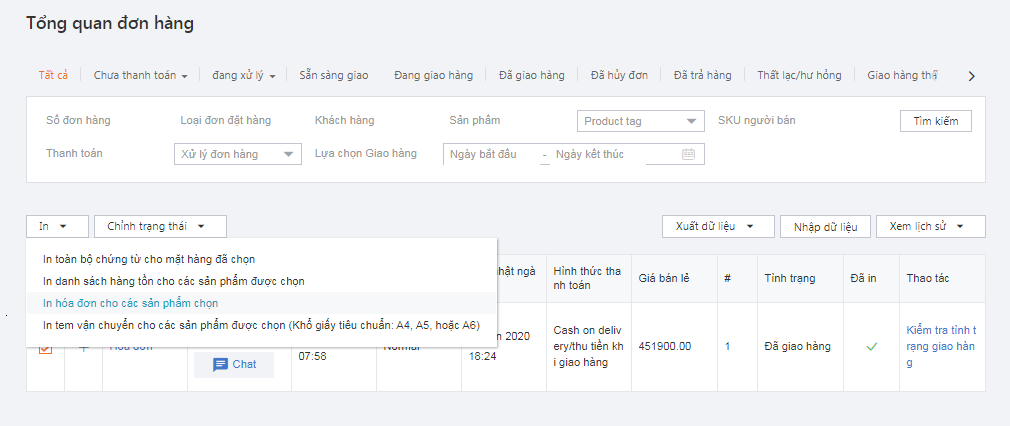Image resolution: width=1010 pixels, height=426 pixels.
Task: Click the Tìm kiếm search button
Action: tap(935, 121)
